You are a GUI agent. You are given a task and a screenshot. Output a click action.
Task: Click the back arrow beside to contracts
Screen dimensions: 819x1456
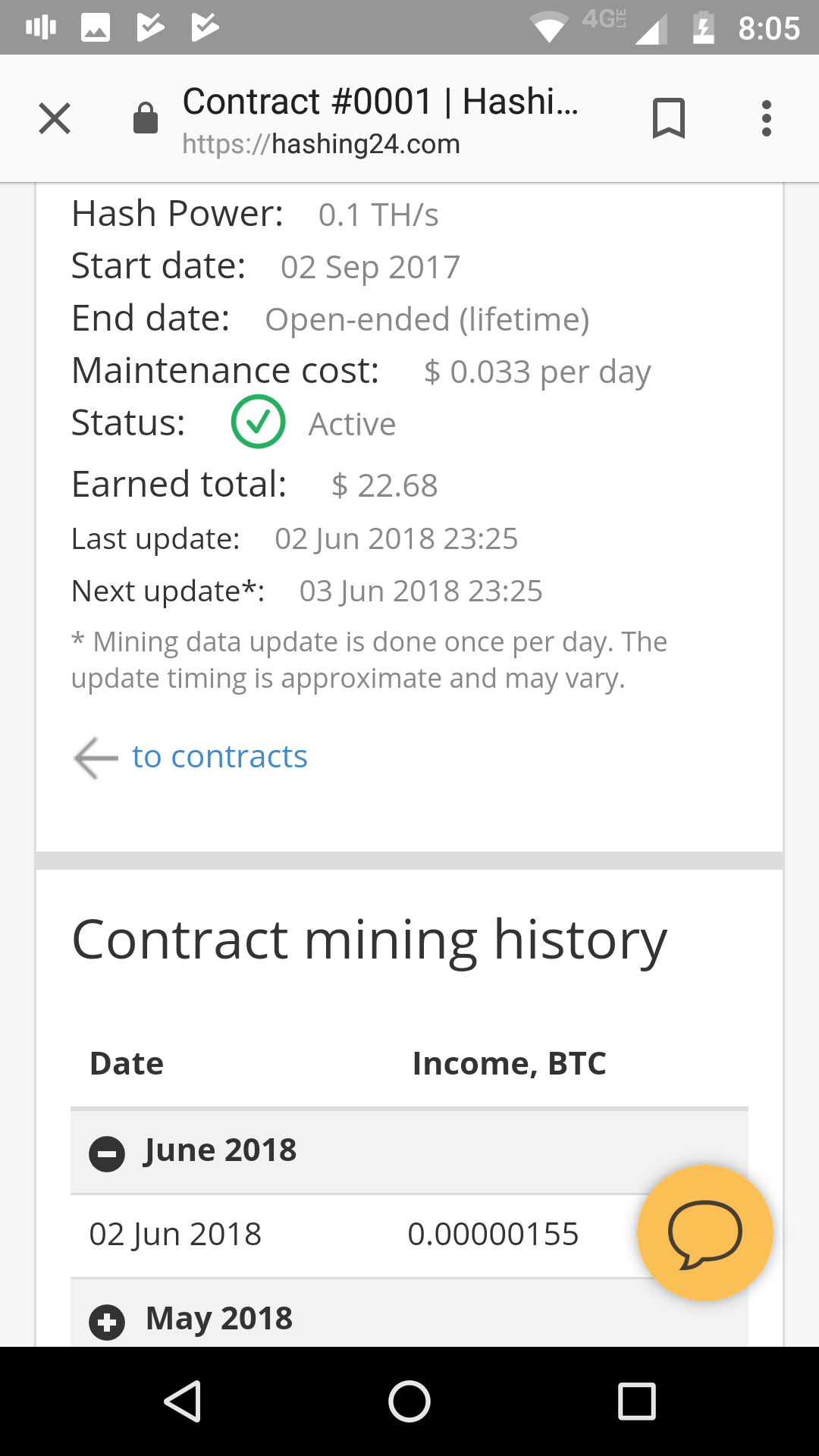pyautogui.click(x=96, y=758)
